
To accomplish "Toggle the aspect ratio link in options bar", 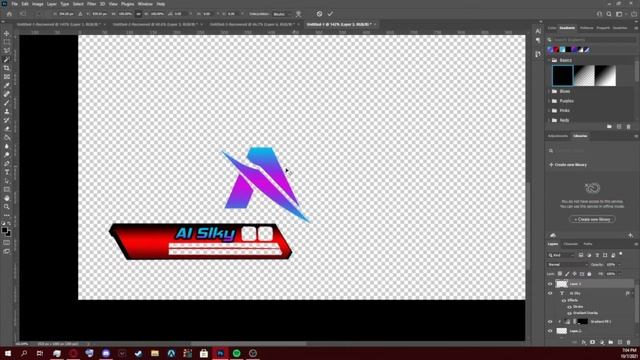I will click(x=138, y=14).
